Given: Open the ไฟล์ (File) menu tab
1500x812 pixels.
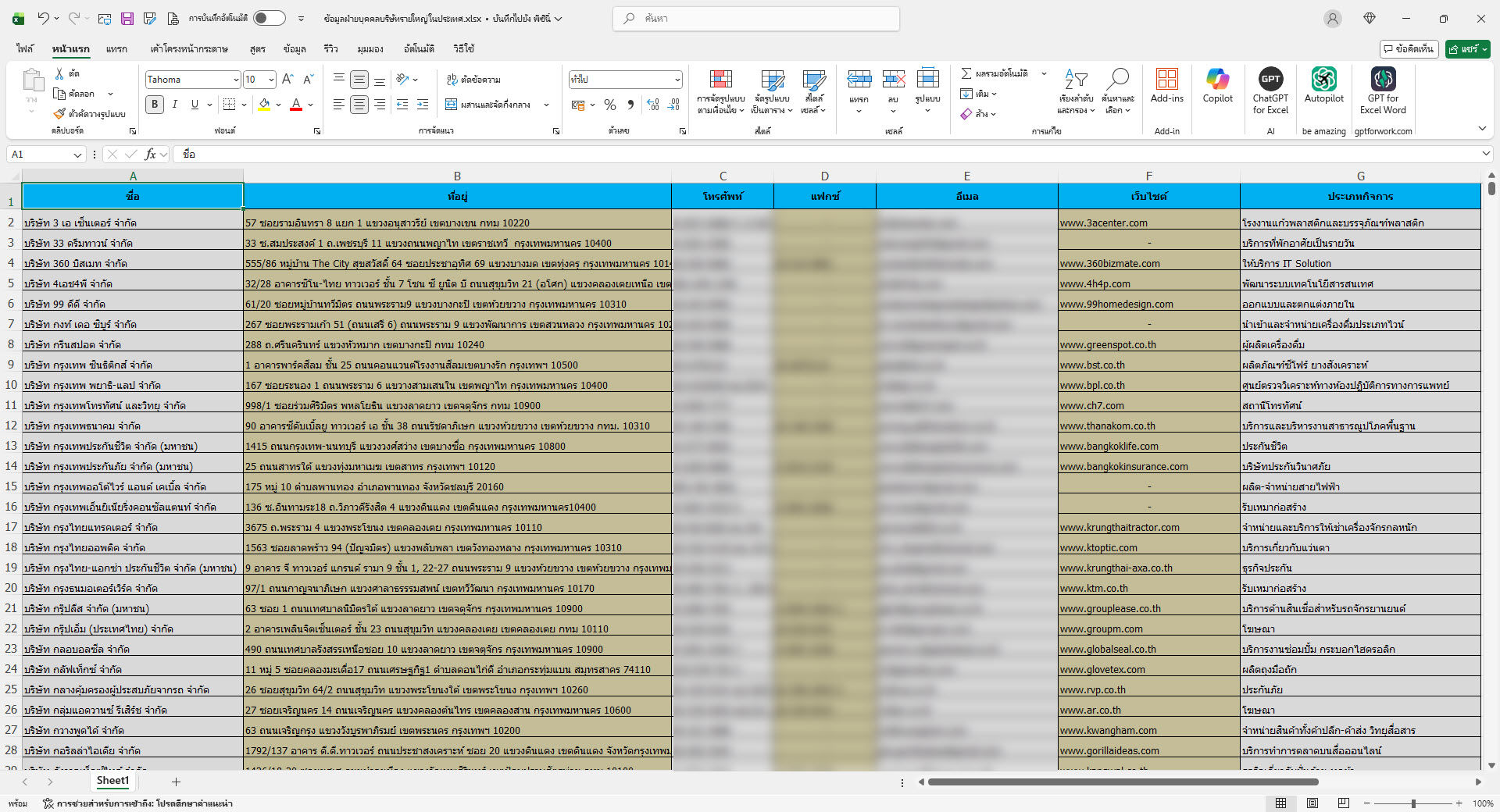Looking at the screenshot, I should coord(25,48).
